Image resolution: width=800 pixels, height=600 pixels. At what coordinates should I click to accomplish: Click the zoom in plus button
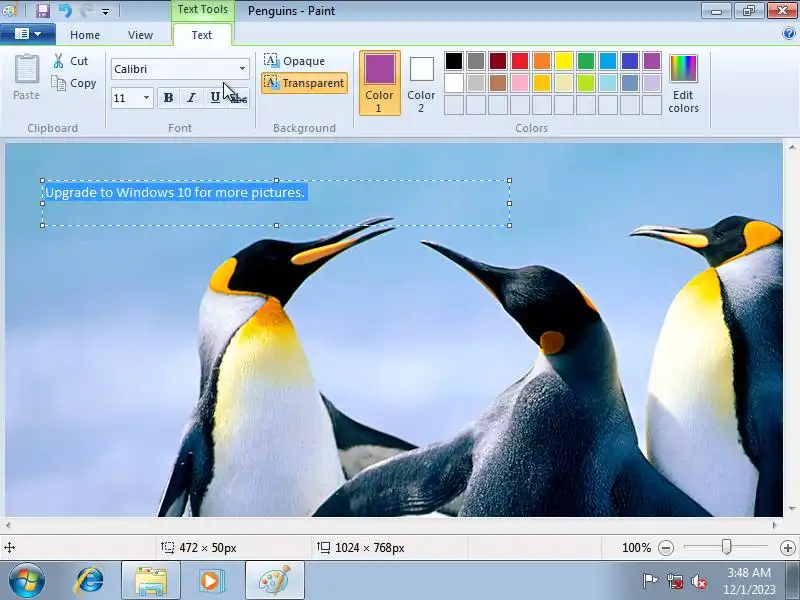788,548
